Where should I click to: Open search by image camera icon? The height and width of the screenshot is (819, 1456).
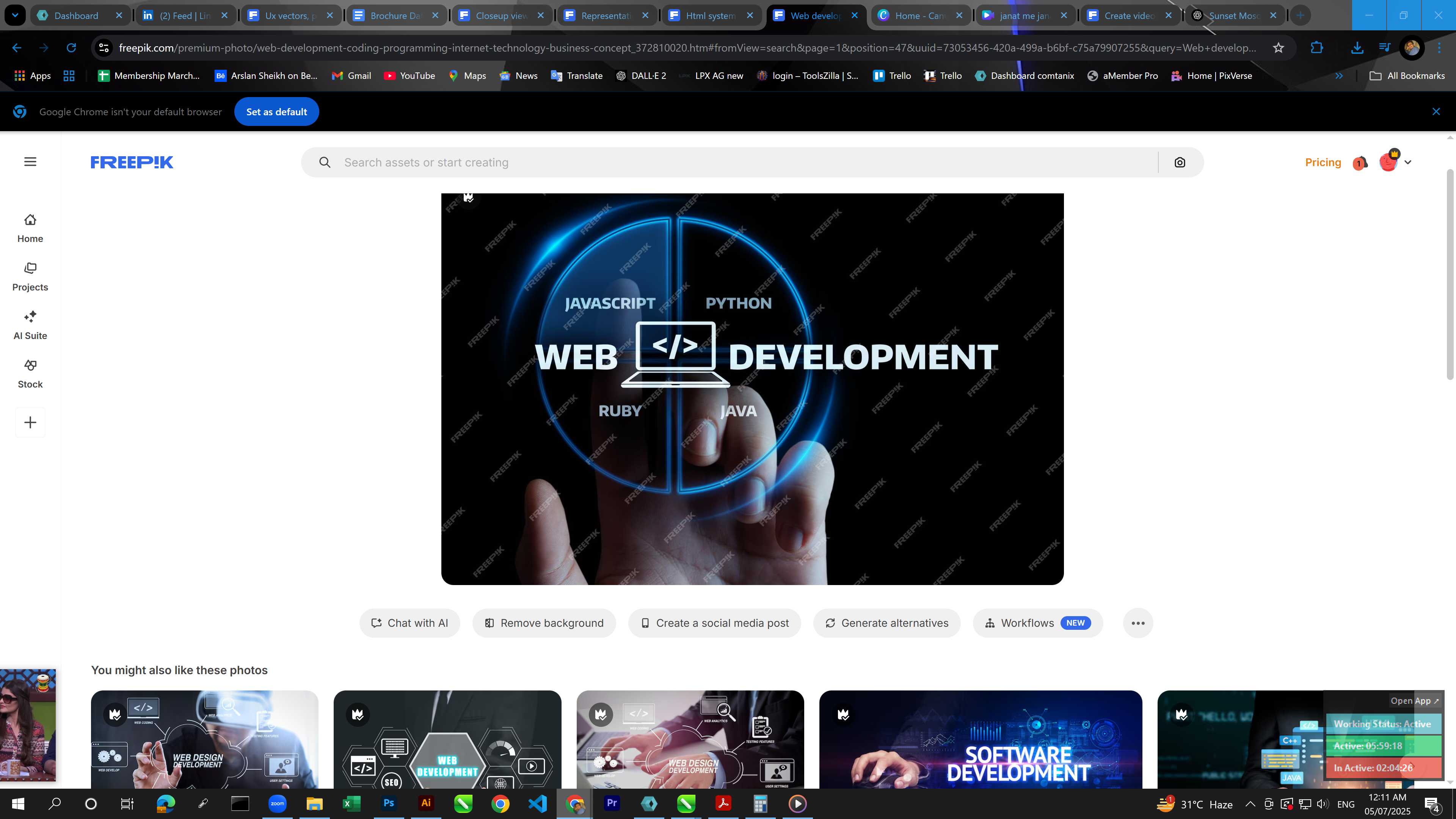(1180, 162)
